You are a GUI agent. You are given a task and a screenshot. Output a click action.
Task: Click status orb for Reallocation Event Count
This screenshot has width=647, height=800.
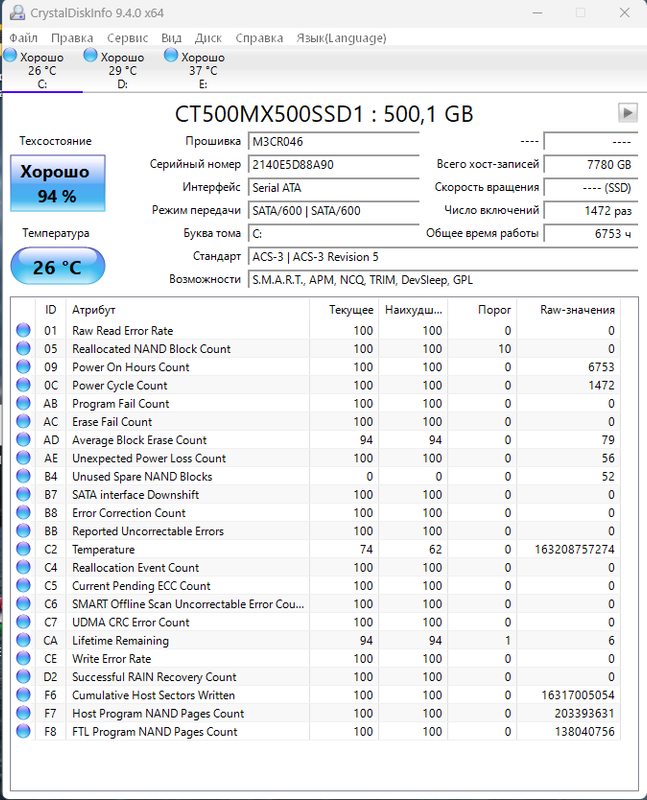23,567
